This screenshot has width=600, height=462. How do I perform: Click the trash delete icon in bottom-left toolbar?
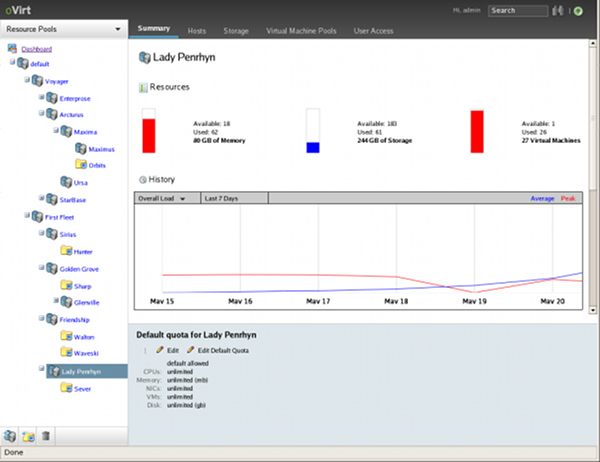pos(46,436)
